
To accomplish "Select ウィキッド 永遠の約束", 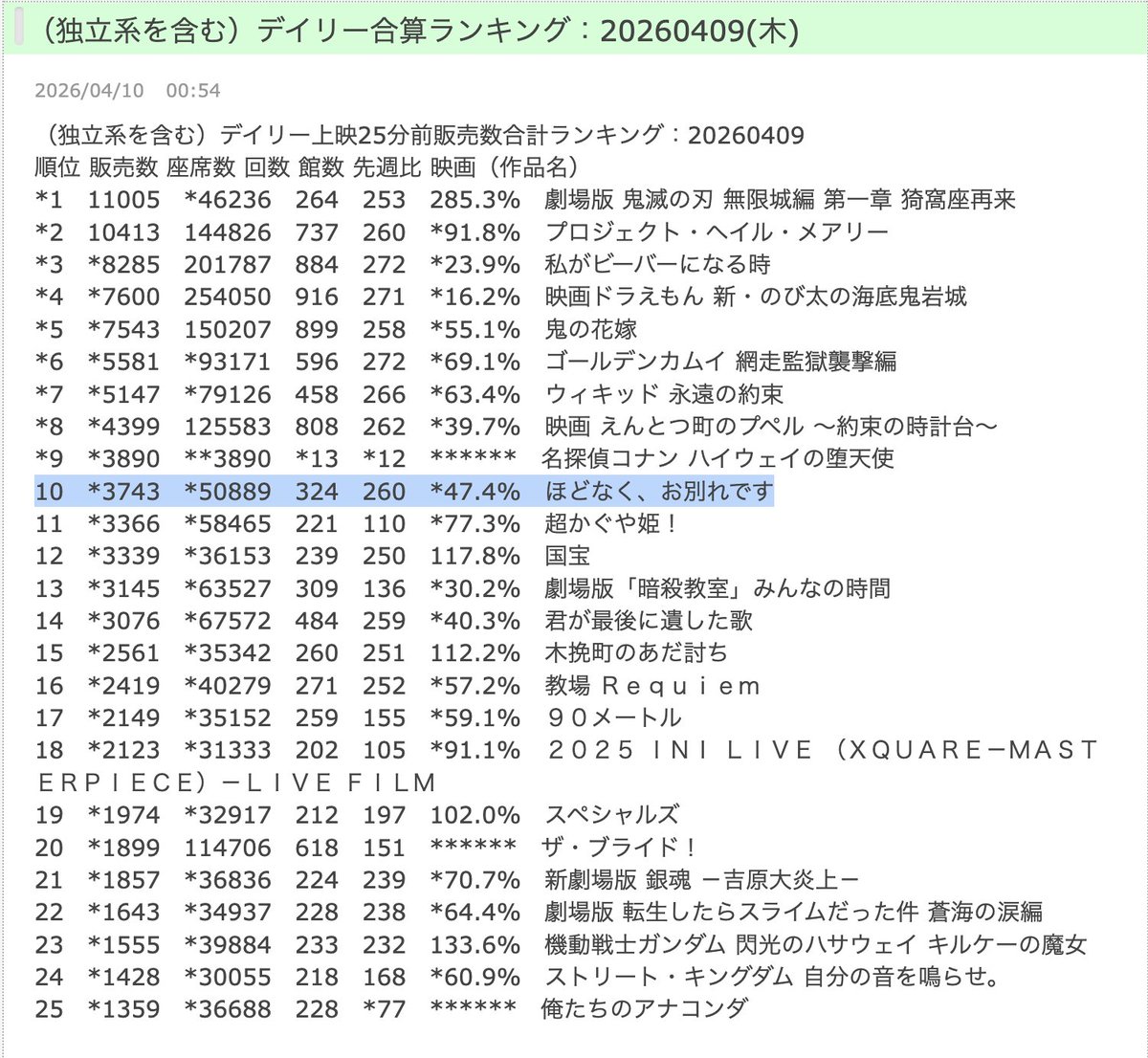I will 665,395.
